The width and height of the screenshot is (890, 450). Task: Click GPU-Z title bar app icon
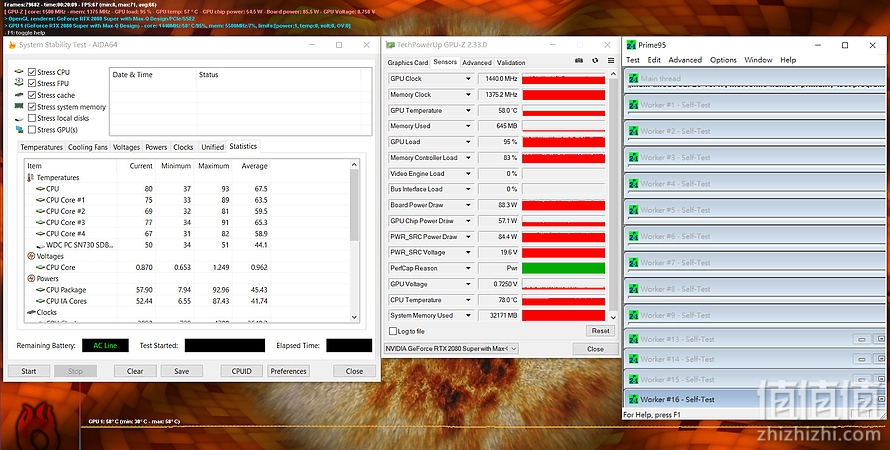tap(390, 45)
